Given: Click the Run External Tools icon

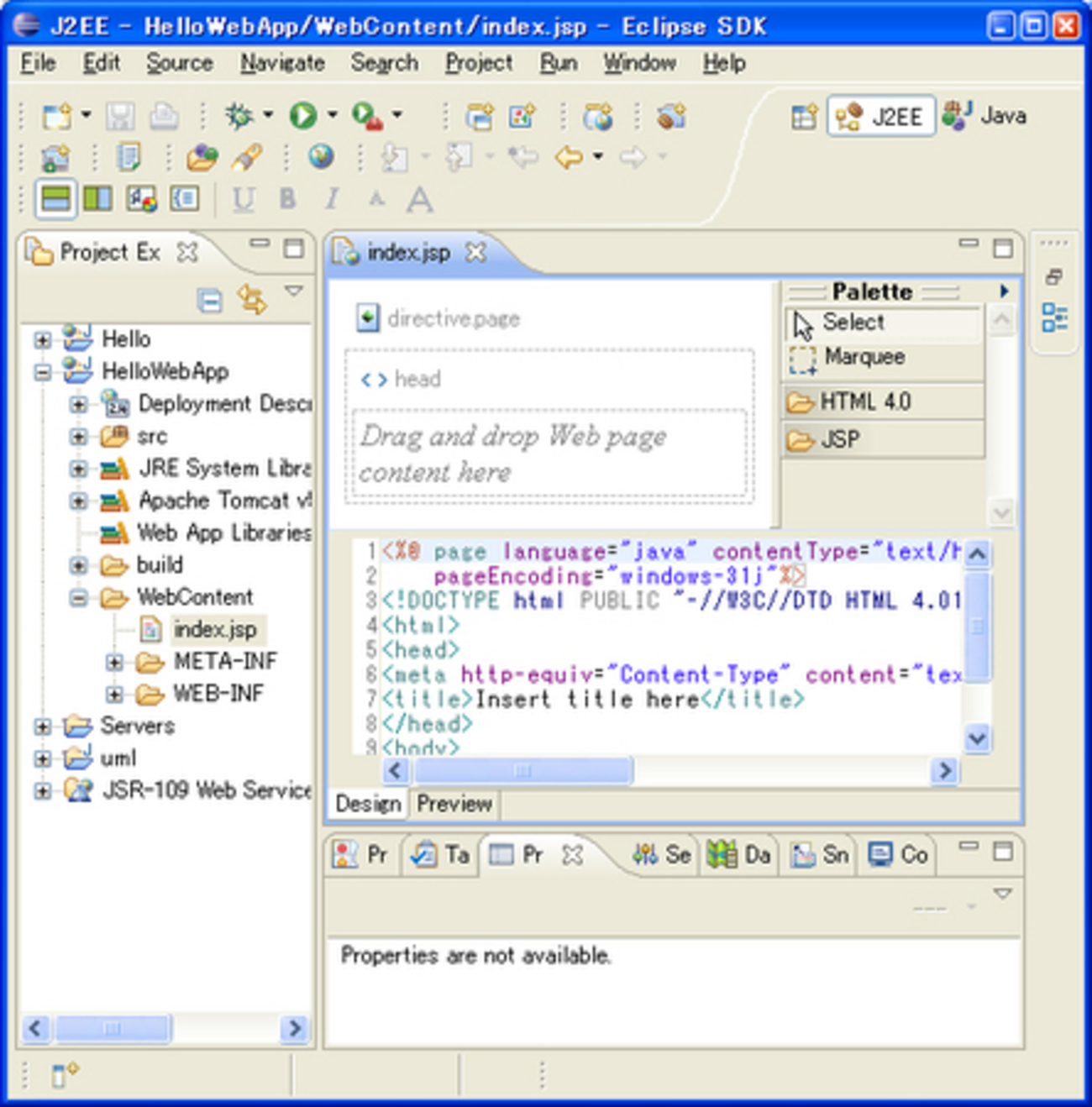Looking at the screenshot, I should pos(367,116).
